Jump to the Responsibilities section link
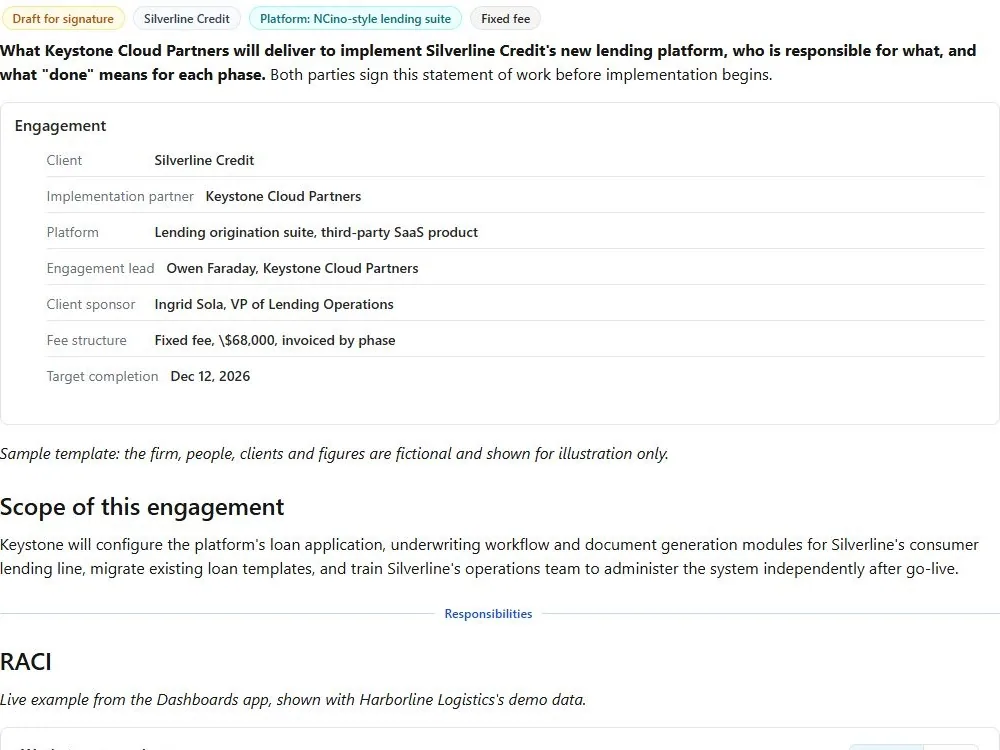The image size is (1000, 750). point(488,614)
